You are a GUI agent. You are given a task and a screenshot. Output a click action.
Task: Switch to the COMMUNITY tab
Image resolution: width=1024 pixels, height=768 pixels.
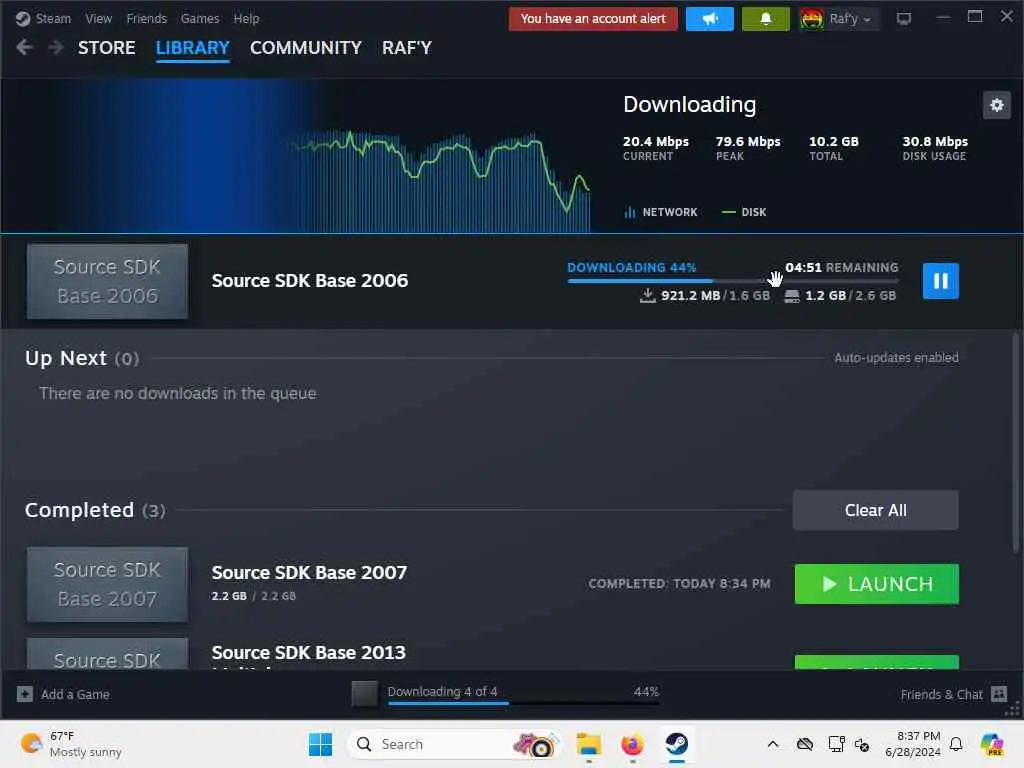pos(306,48)
